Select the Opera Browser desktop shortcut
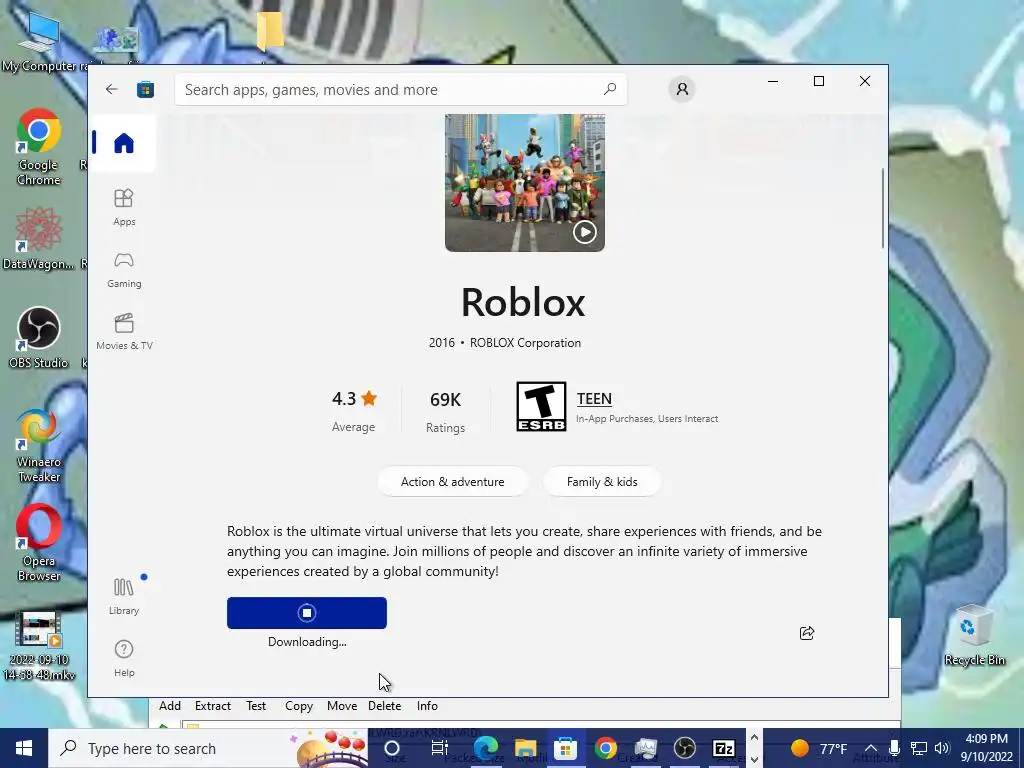Viewport: 1024px width, 768px height. [x=39, y=543]
